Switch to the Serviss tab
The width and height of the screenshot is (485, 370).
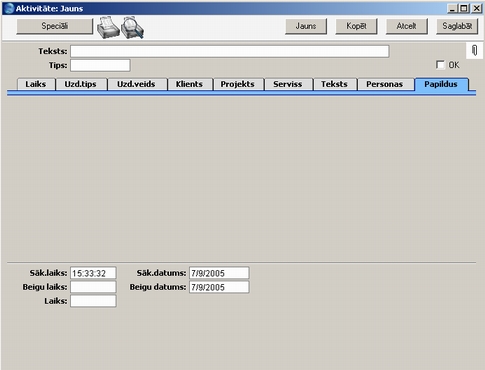[x=288, y=84]
